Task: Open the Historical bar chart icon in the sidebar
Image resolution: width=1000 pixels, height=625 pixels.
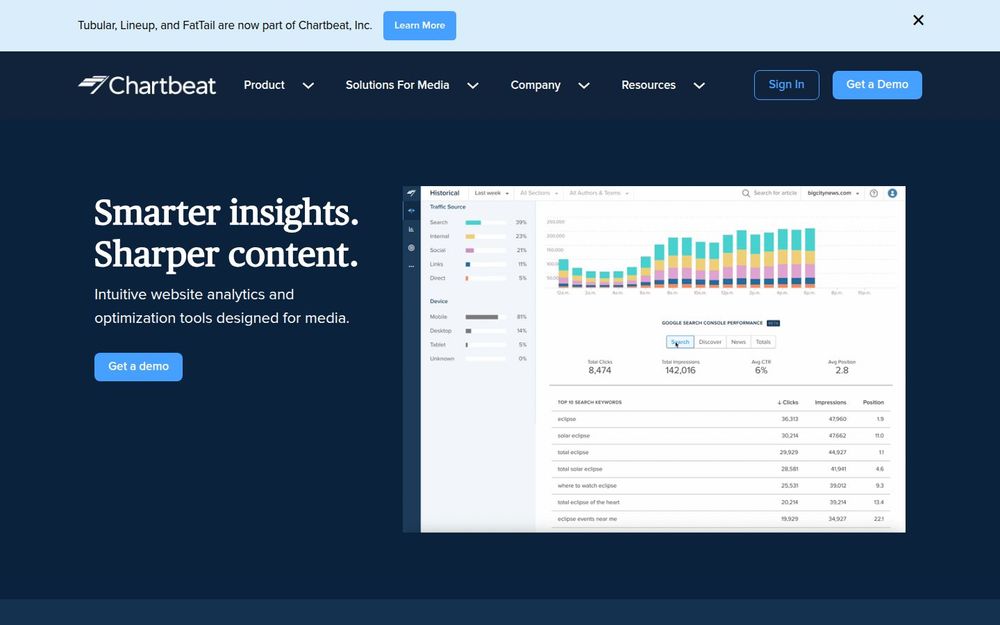Action: pyautogui.click(x=411, y=229)
